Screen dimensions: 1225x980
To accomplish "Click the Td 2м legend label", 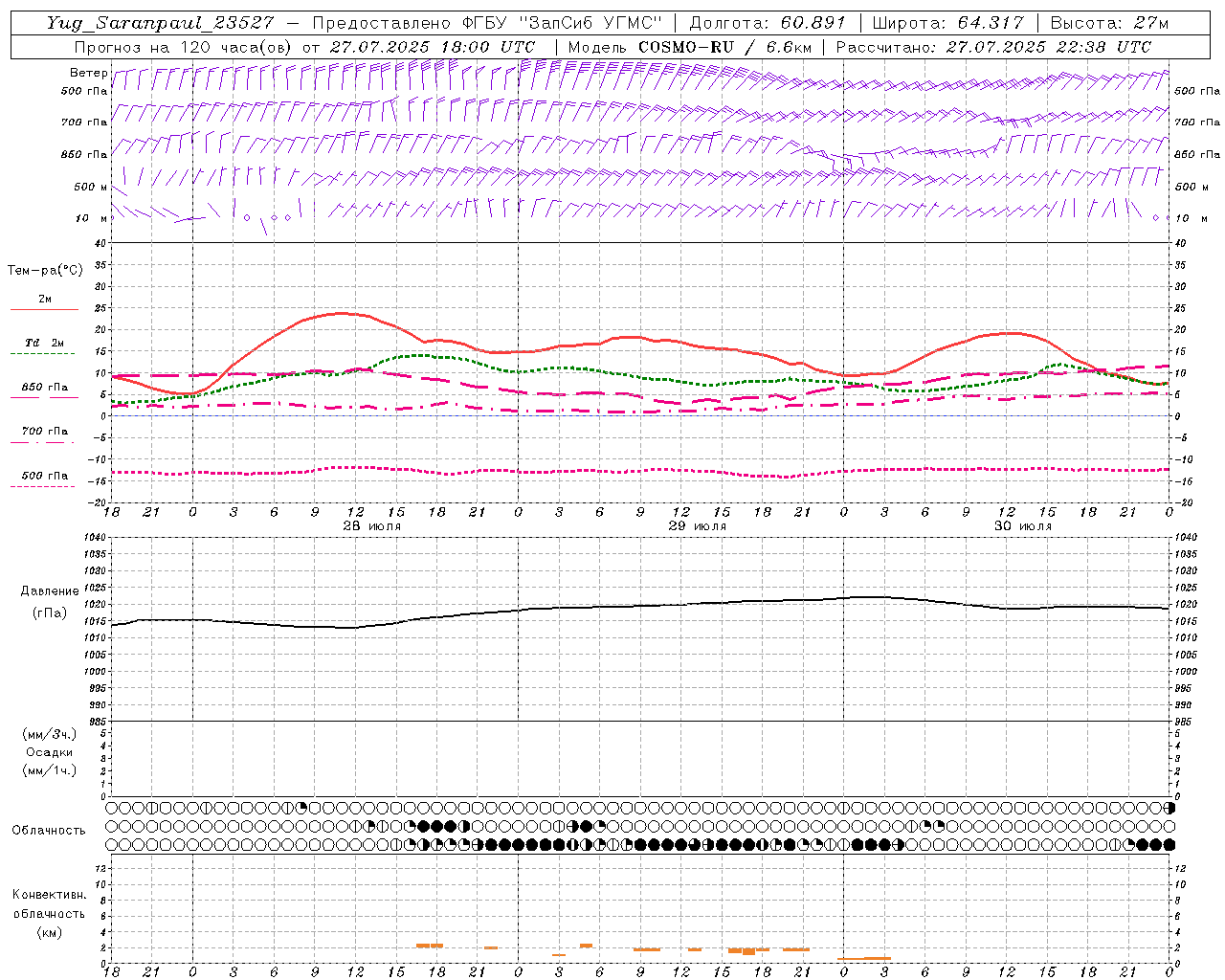I will (44, 343).
